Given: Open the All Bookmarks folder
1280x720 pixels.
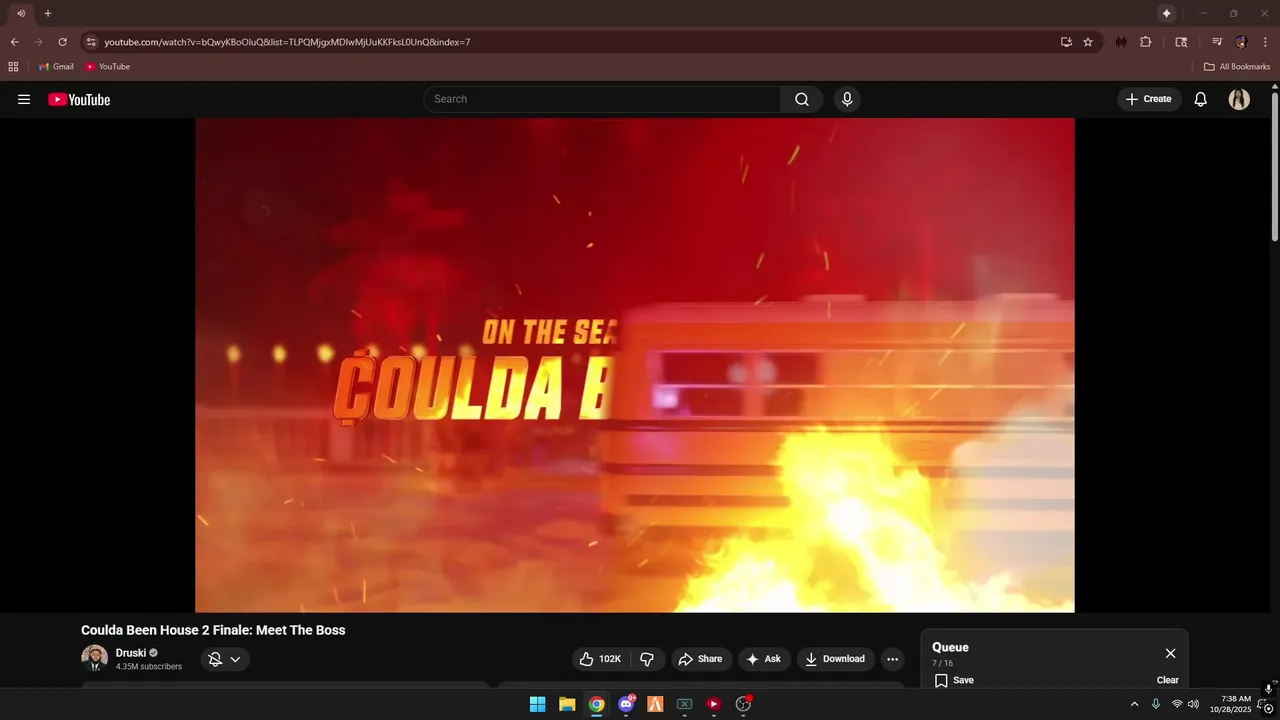Looking at the screenshot, I should (1237, 66).
